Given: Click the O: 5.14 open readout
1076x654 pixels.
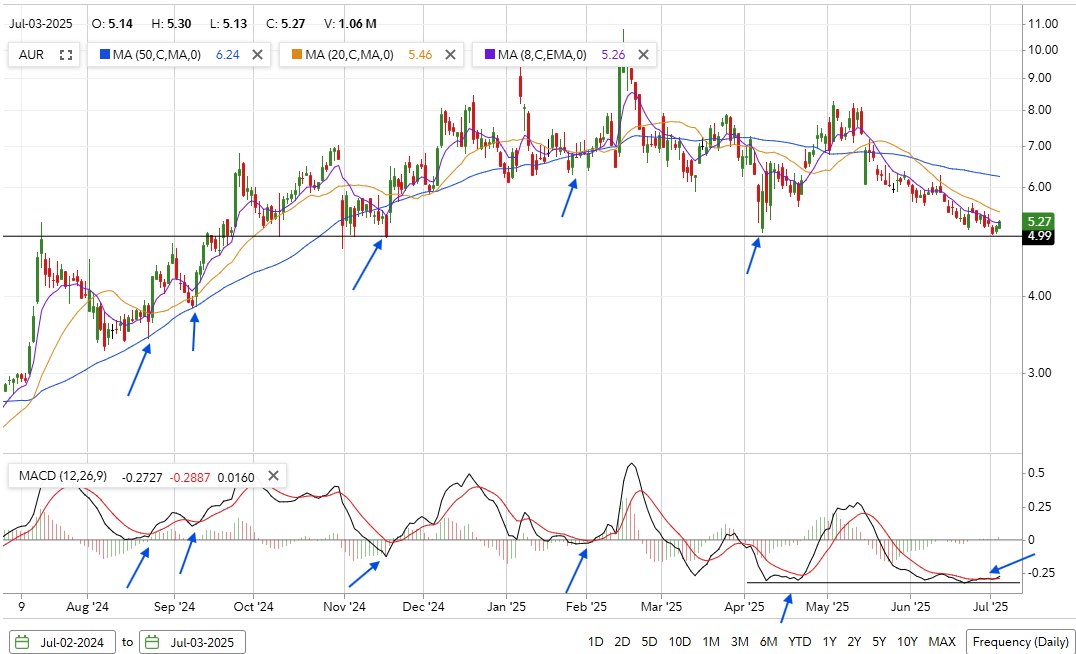Looking at the screenshot, I should tap(112, 23).
